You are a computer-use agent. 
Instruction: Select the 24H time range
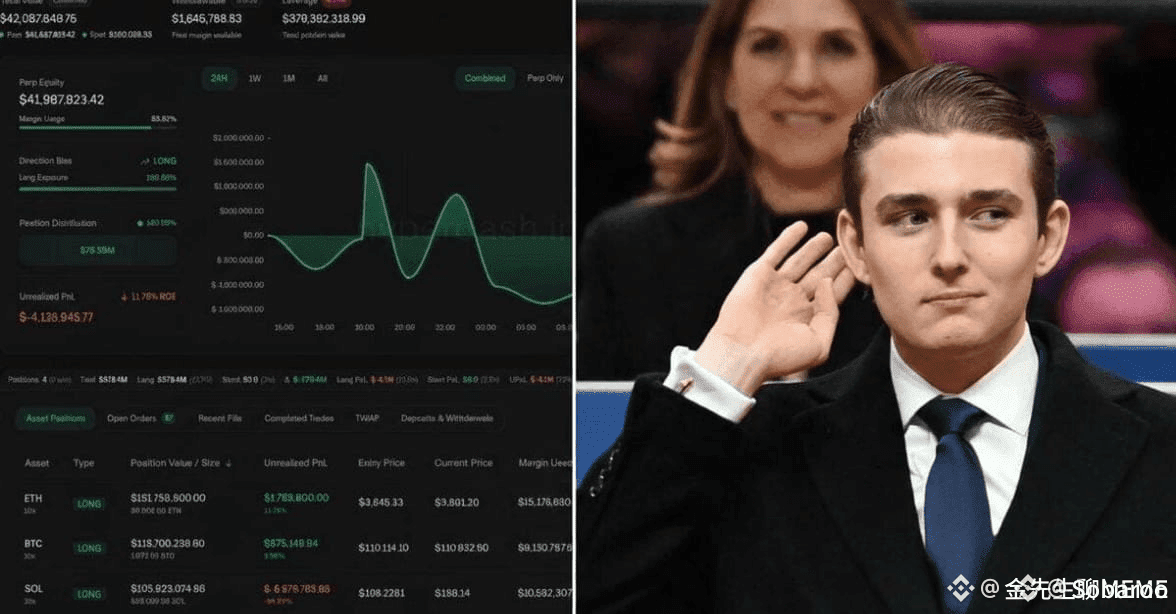219,79
